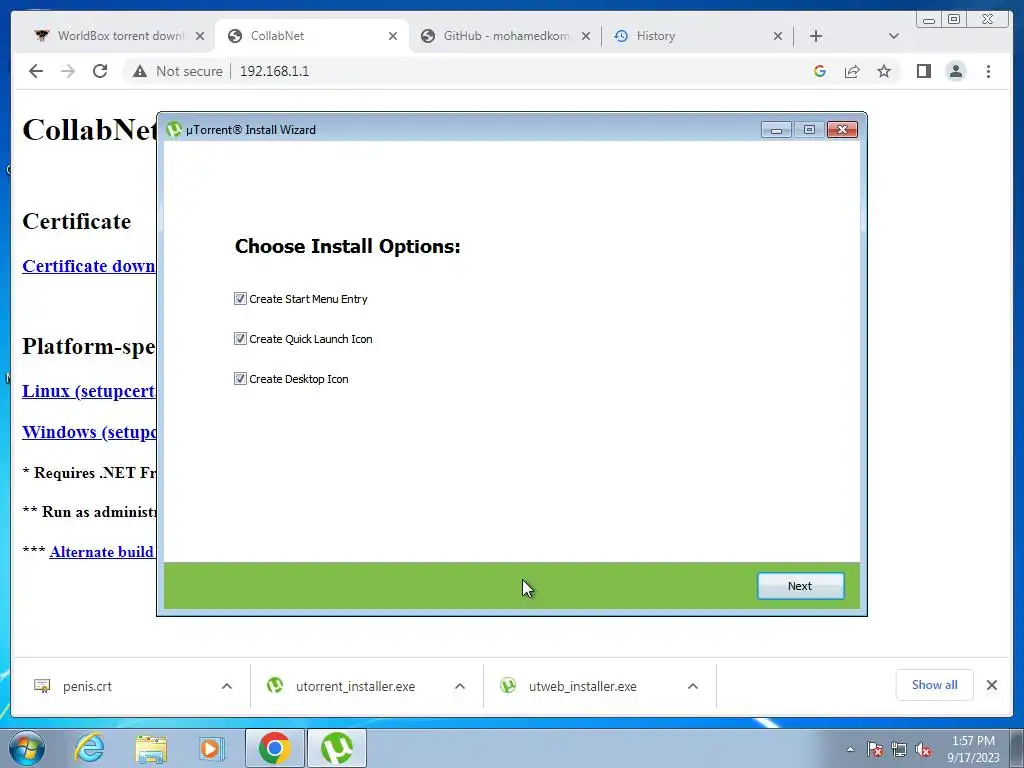Expand options for utweb_installer.exe
This screenshot has width=1024, height=768.
click(x=693, y=686)
